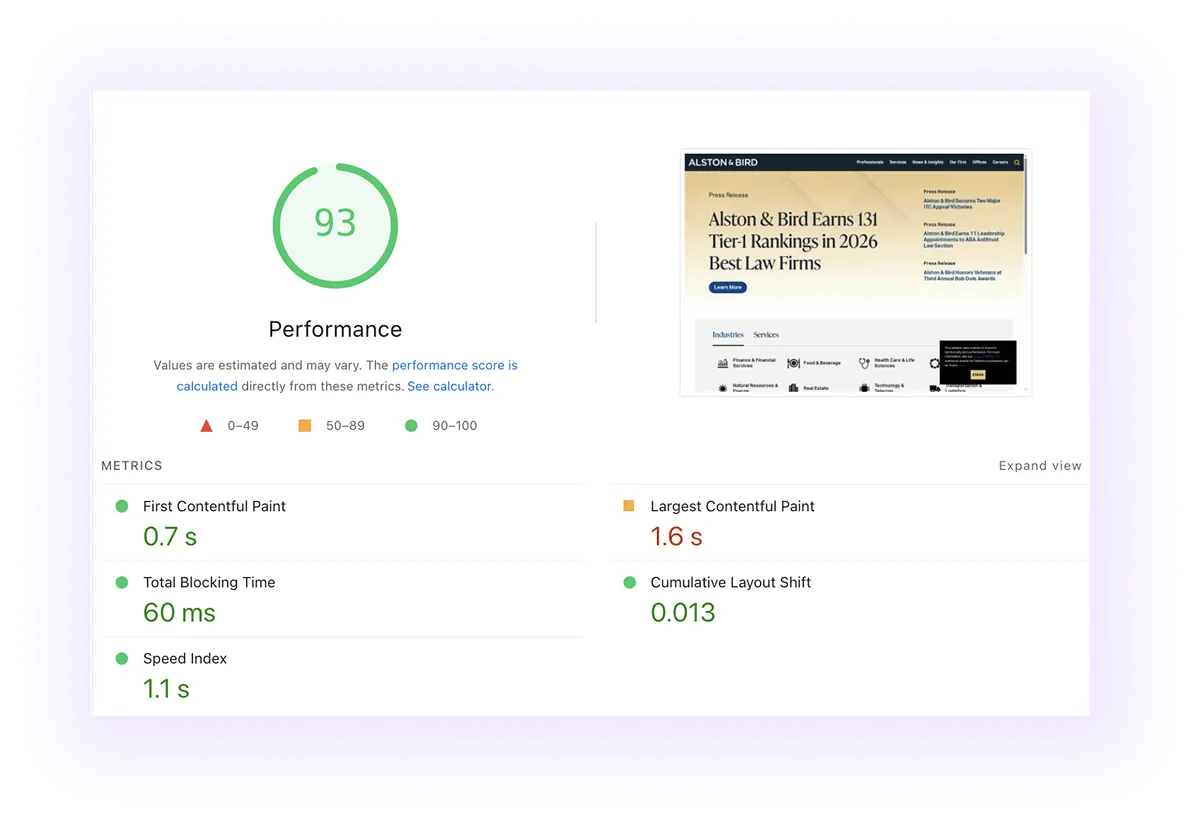This screenshot has width=1200, height=826.
Task: Open site search via the magnifier icon
Action: pyautogui.click(x=1016, y=162)
